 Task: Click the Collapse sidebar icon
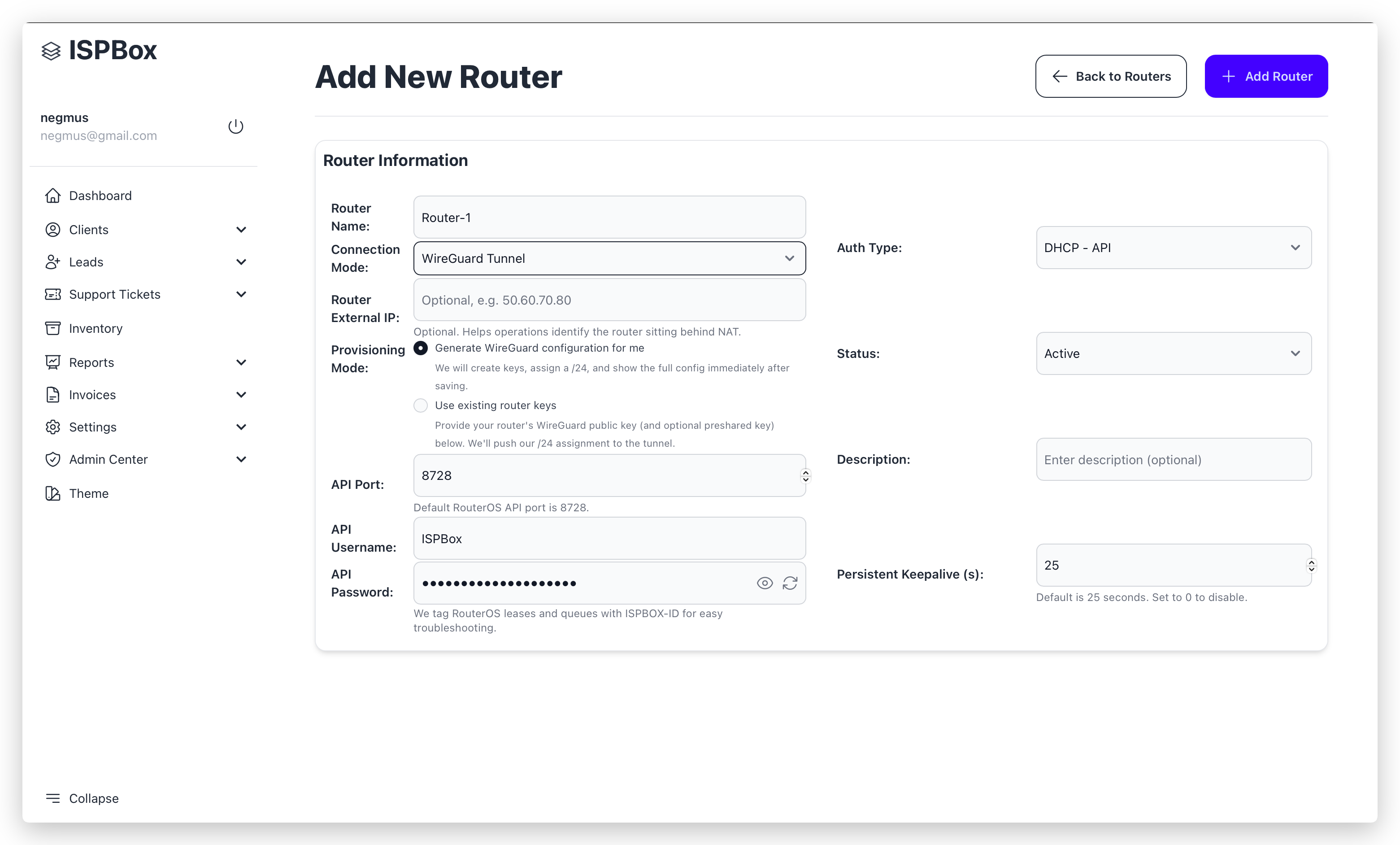(x=53, y=798)
